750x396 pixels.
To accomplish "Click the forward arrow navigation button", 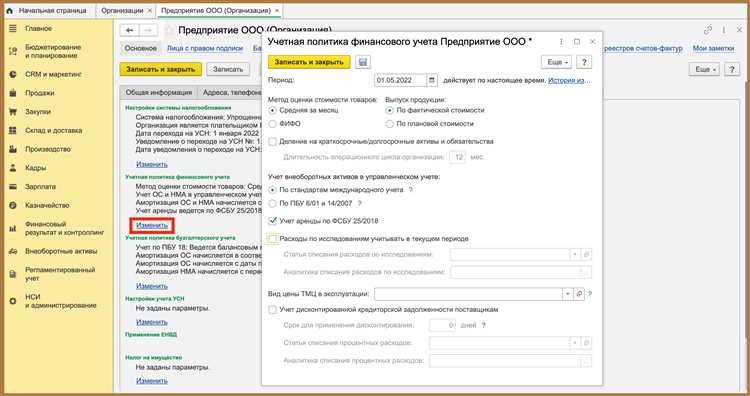I will [x=148, y=30].
